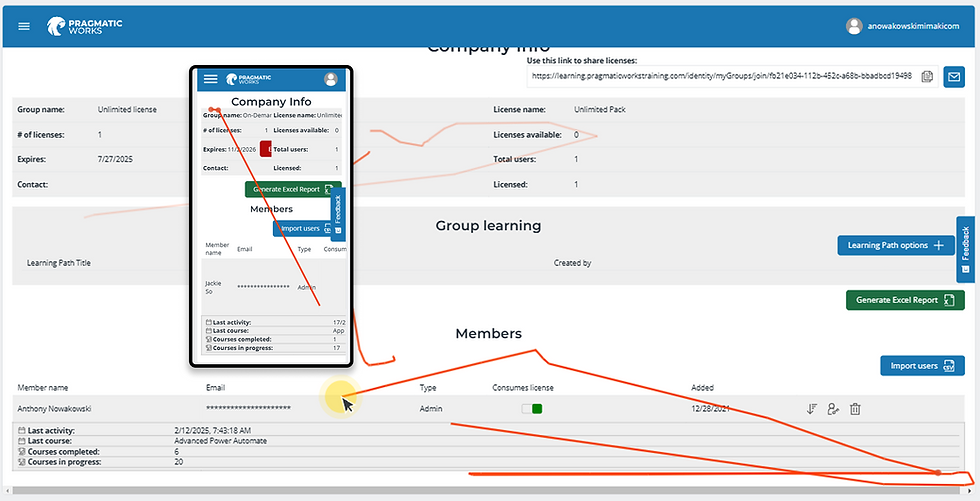Viewport: 980px width, 501px height.
Task: Toggle Consumes license for Anthony Nowakowski
Action: (532, 409)
